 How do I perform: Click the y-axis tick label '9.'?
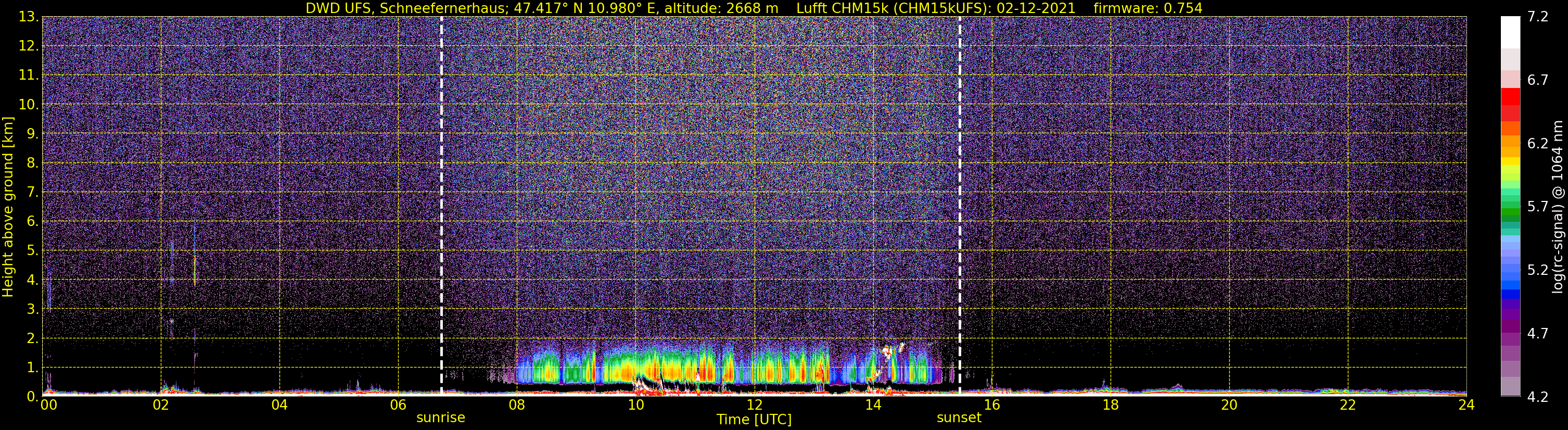33,134
